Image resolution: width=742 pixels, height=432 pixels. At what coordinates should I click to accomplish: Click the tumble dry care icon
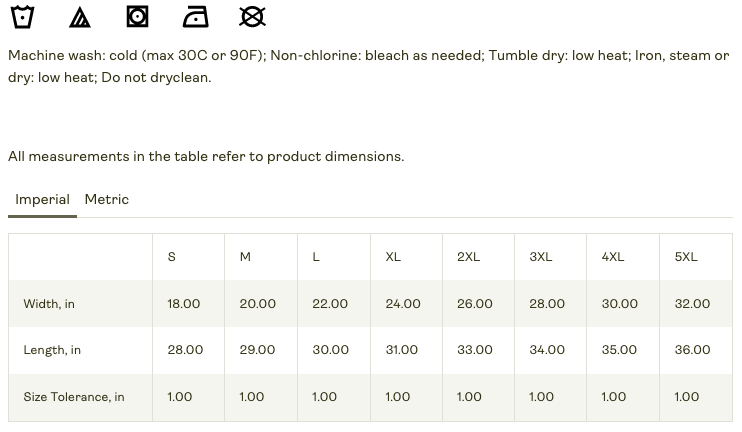[138, 16]
